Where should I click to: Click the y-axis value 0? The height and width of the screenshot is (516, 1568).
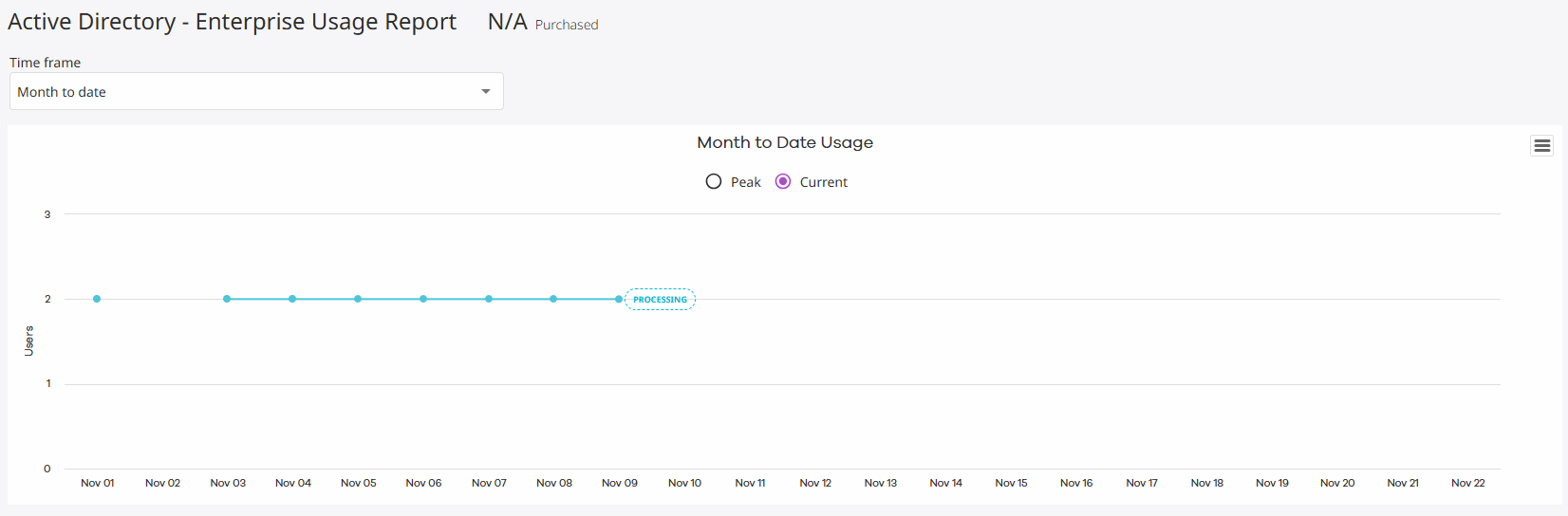[x=47, y=469]
